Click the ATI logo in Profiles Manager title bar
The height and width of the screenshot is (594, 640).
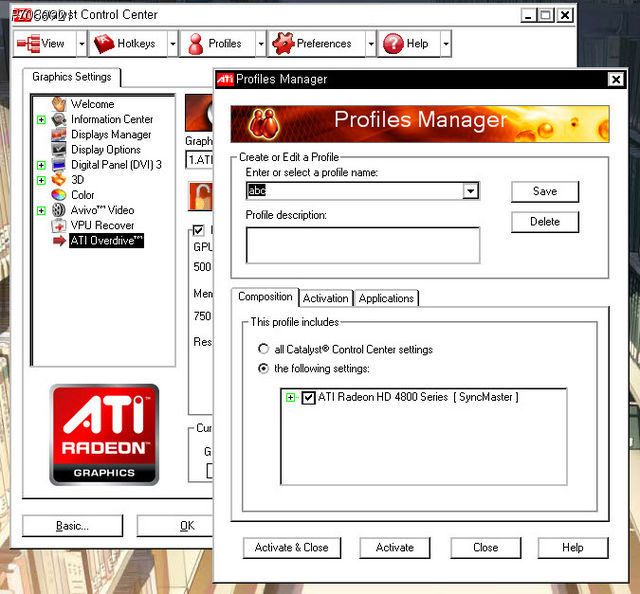[225, 79]
